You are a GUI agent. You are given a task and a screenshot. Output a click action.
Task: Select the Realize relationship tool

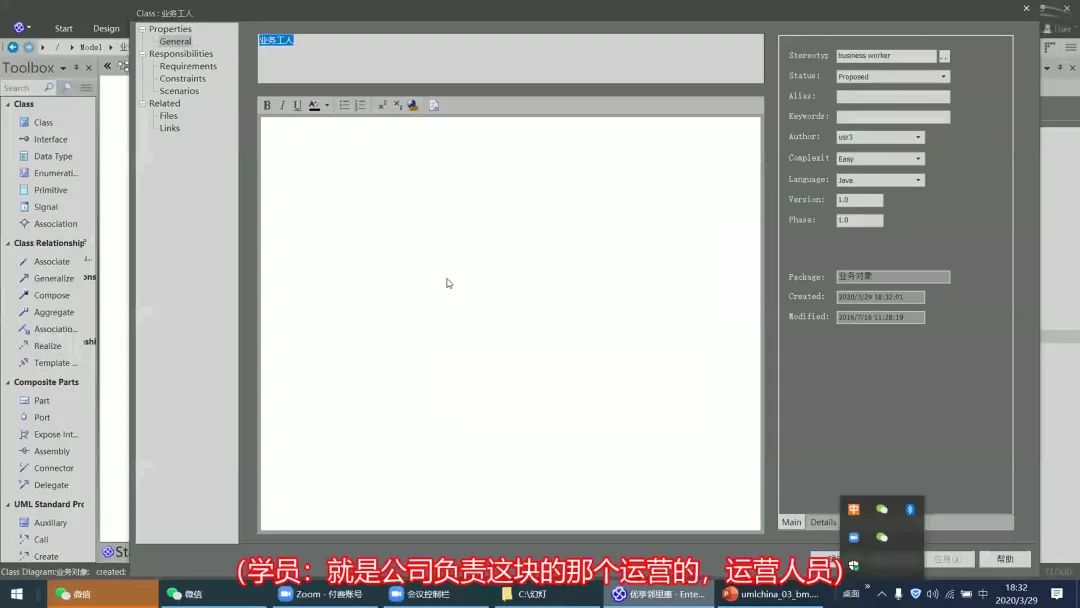pyautogui.click(x=47, y=346)
